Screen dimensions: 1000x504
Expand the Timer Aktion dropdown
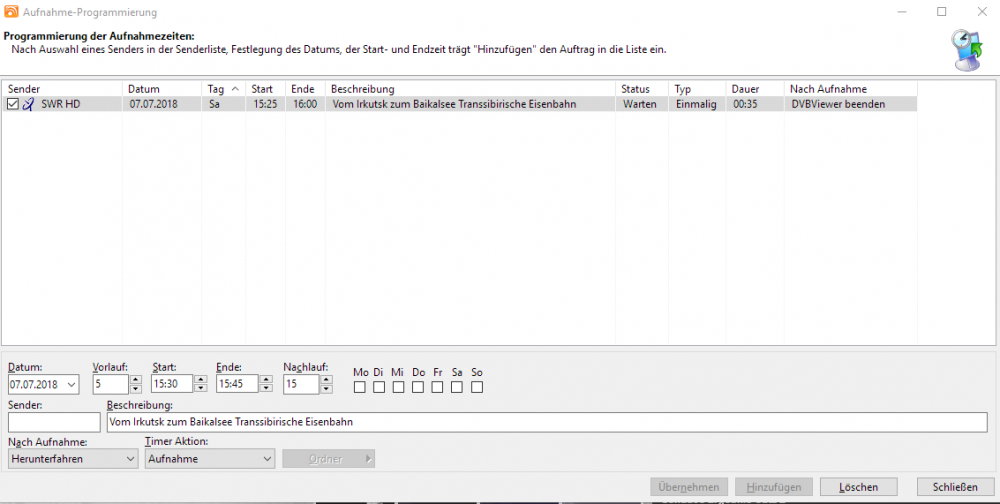point(210,459)
